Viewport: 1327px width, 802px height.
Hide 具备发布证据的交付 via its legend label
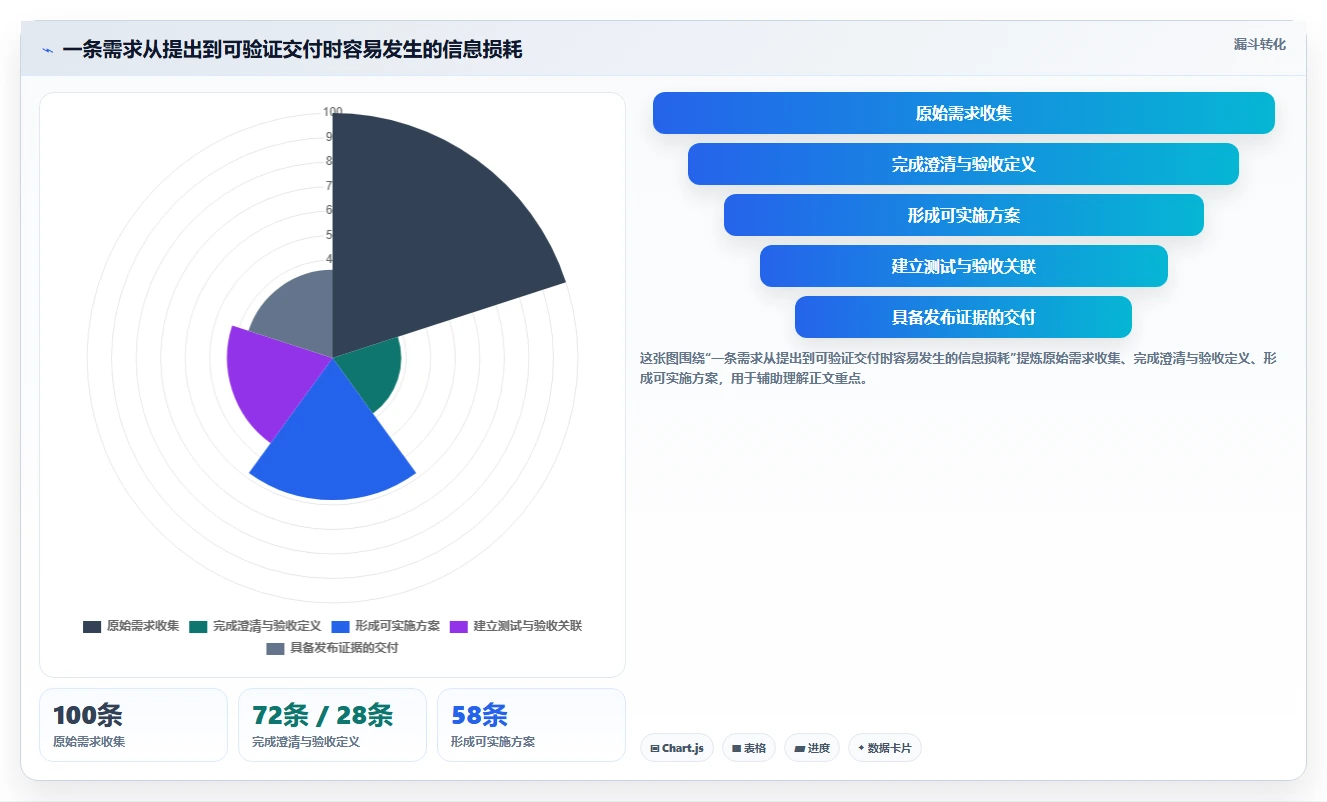click(x=344, y=648)
